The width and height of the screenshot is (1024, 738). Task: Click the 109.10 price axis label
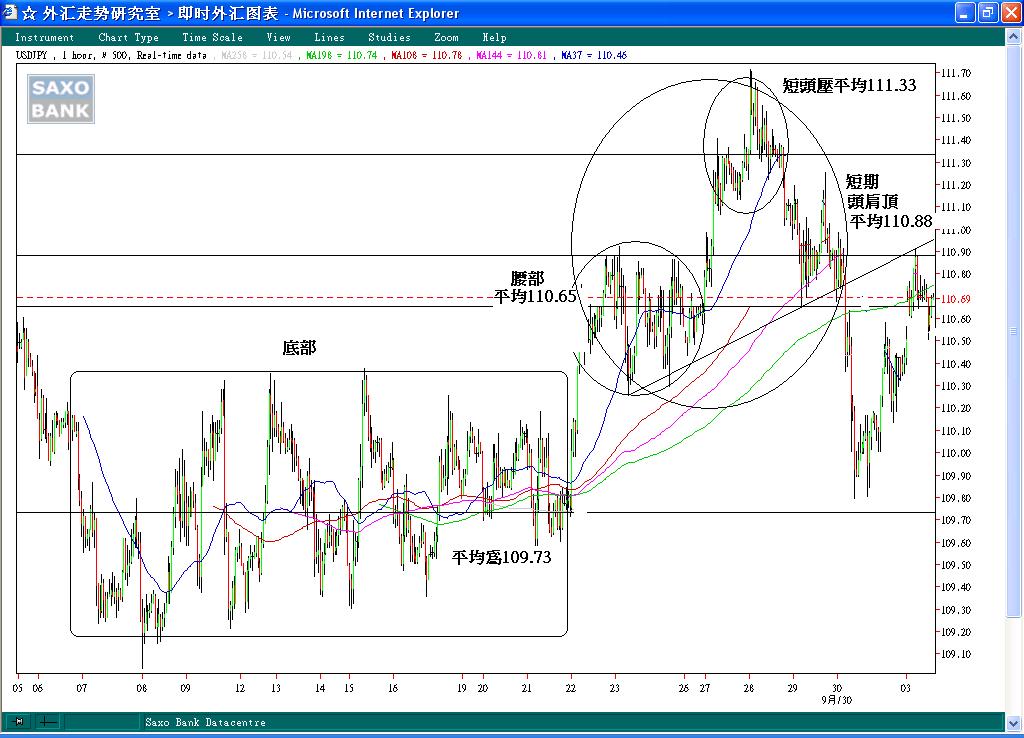point(955,654)
